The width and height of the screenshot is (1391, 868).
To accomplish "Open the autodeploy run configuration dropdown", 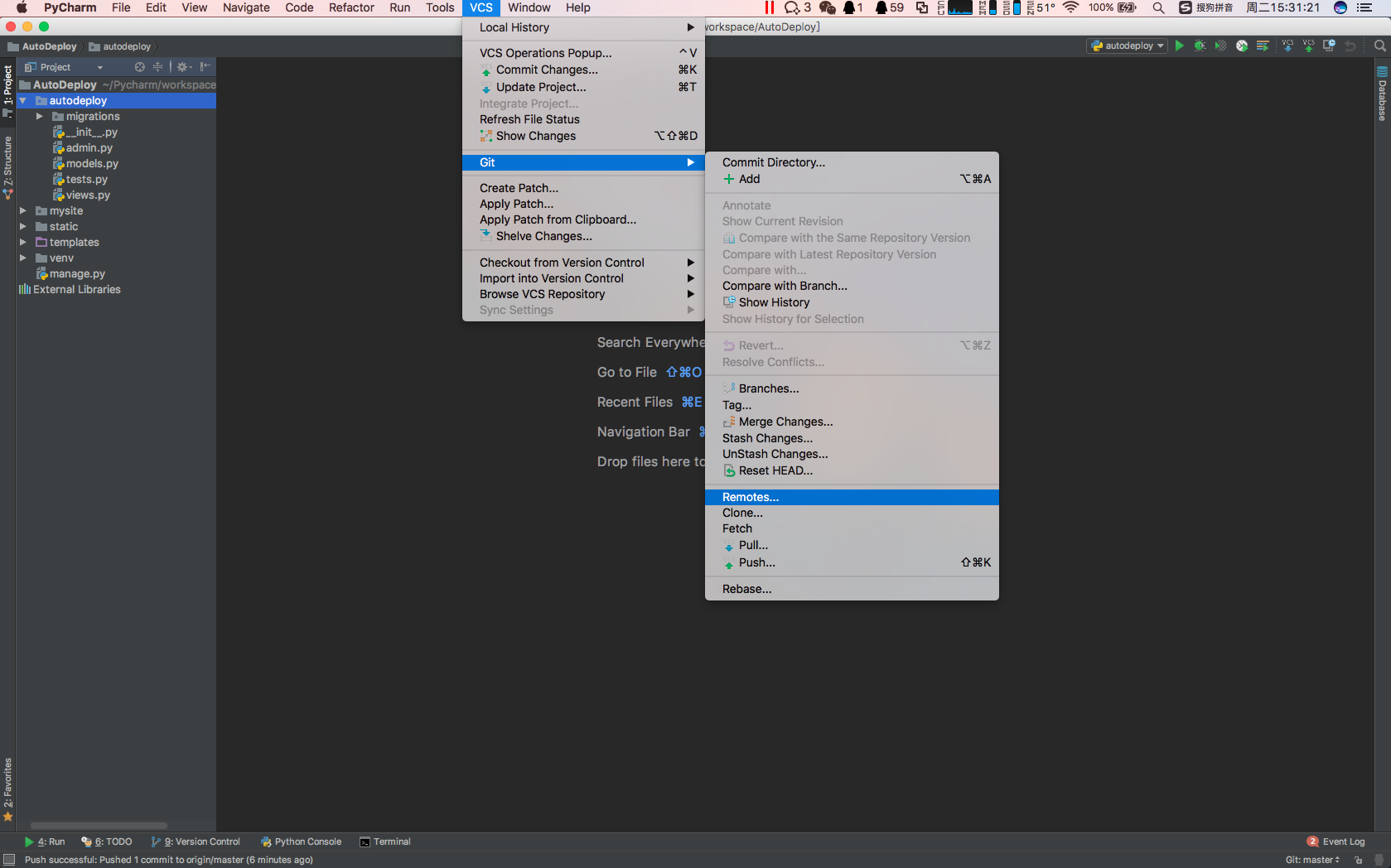I will [x=1128, y=46].
